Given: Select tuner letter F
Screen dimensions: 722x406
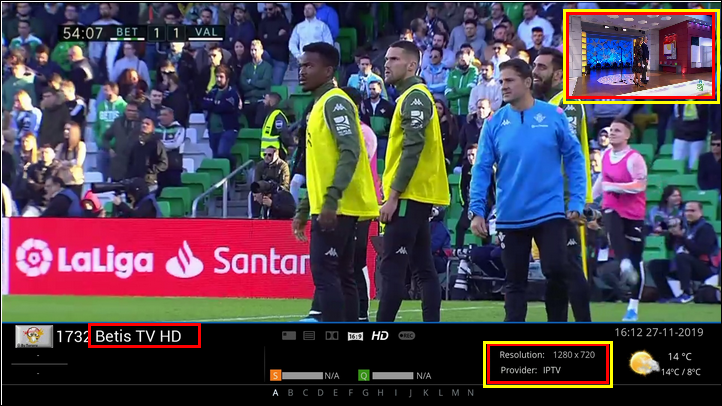Looking at the screenshot, I should point(350,393).
